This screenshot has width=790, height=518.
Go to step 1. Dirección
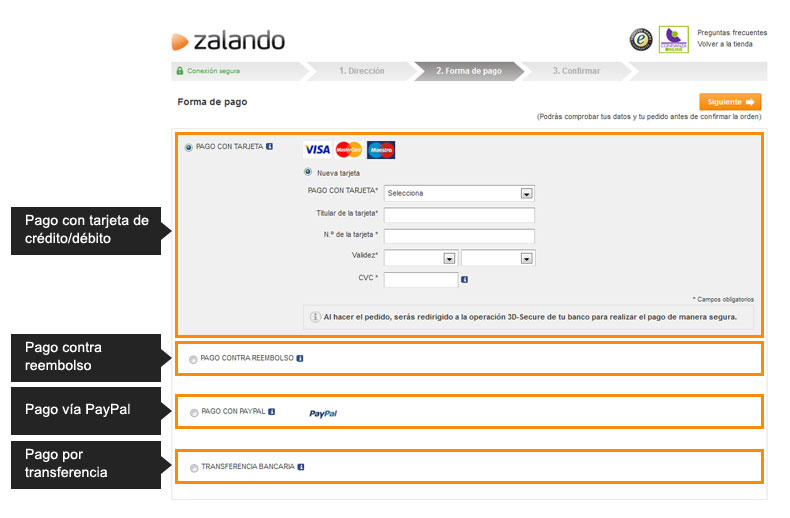pyautogui.click(x=361, y=71)
